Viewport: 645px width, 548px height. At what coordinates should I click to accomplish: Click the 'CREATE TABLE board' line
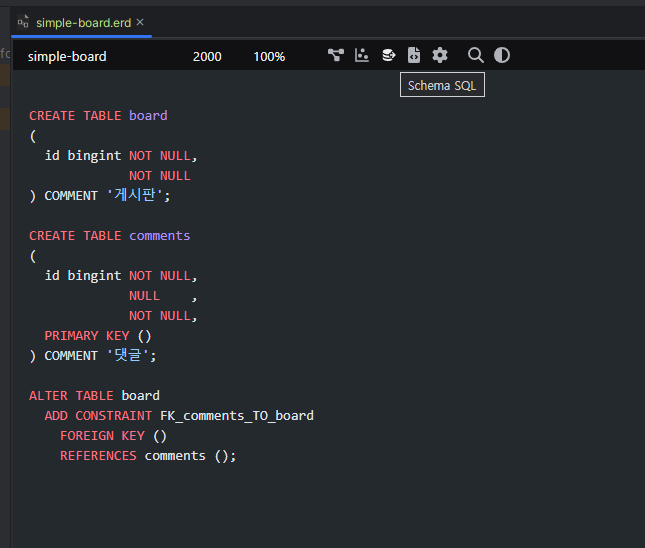tap(98, 116)
